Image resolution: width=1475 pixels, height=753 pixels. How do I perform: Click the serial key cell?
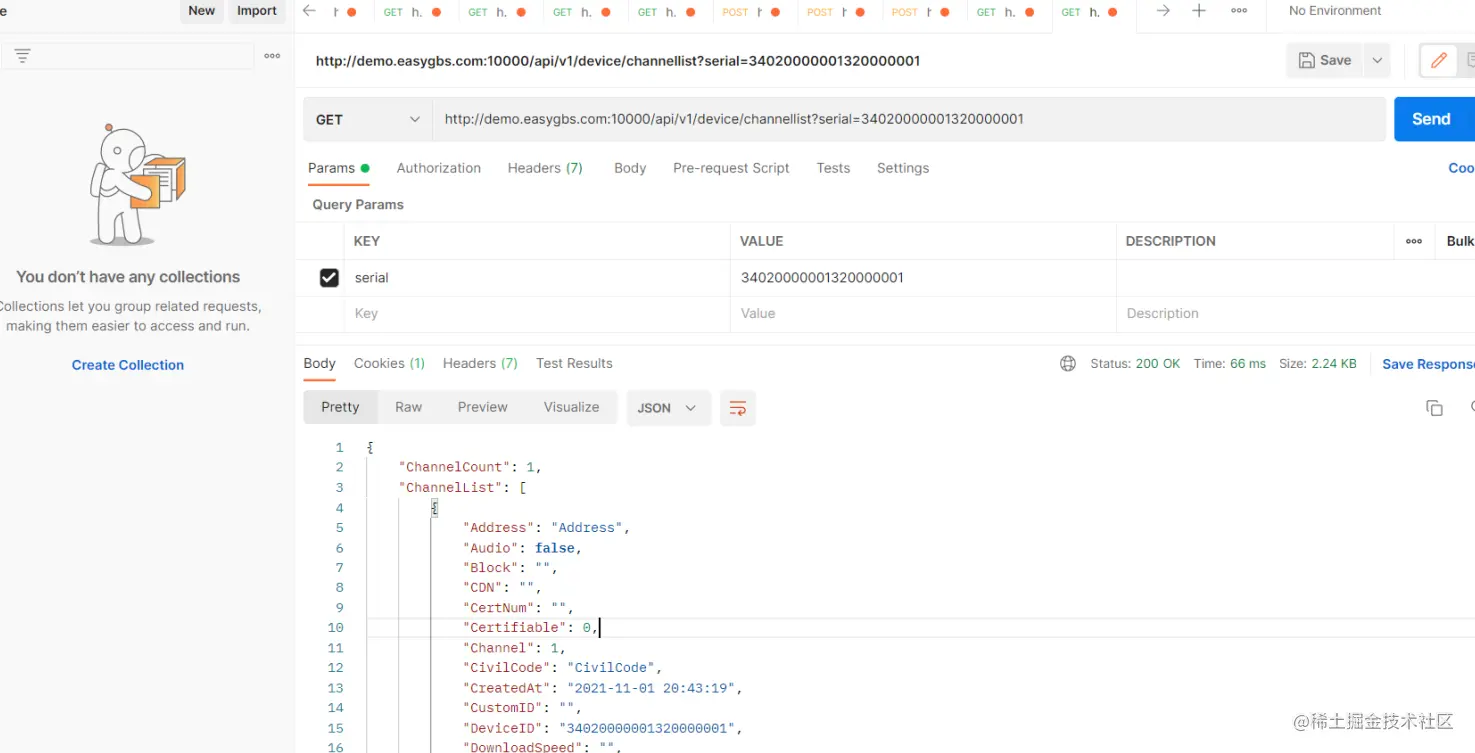click(537, 278)
